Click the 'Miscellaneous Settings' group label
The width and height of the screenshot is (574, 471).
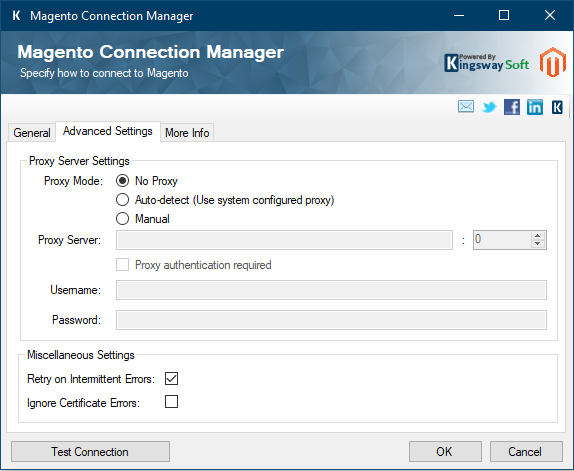point(81,355)
